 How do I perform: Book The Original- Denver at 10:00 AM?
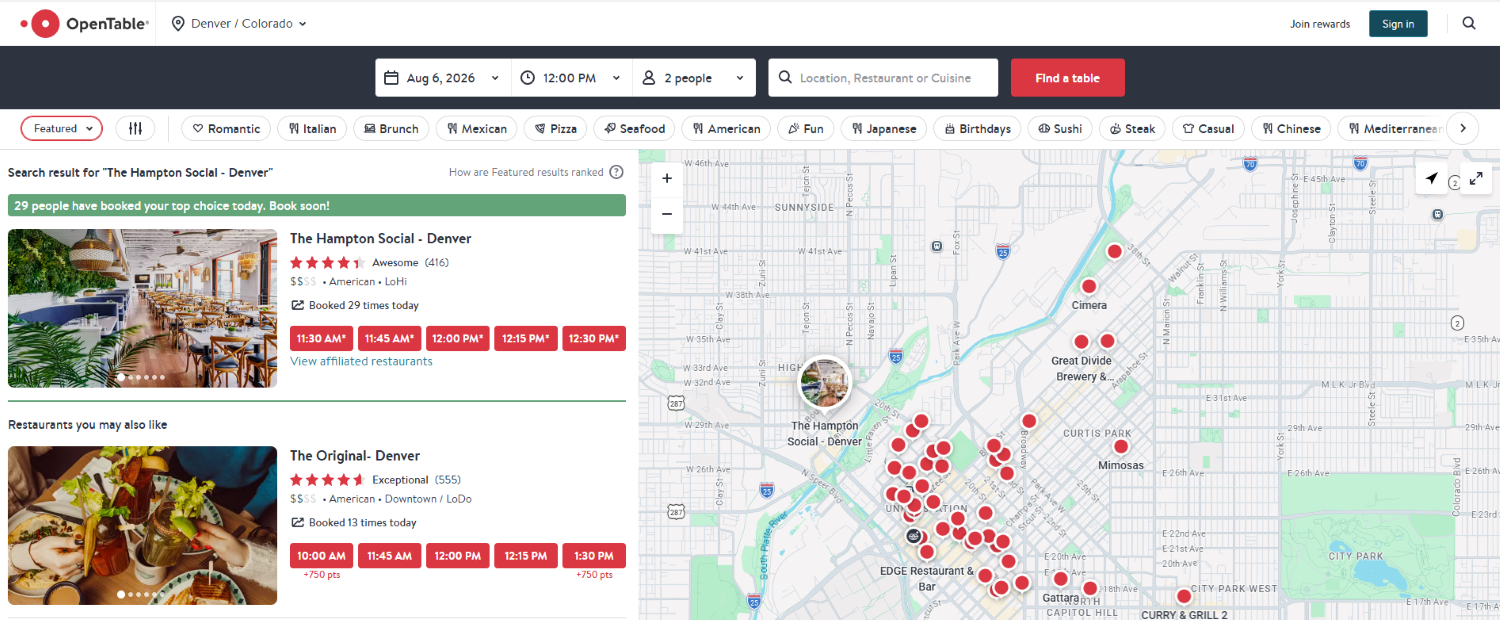[x=322, y=555]
